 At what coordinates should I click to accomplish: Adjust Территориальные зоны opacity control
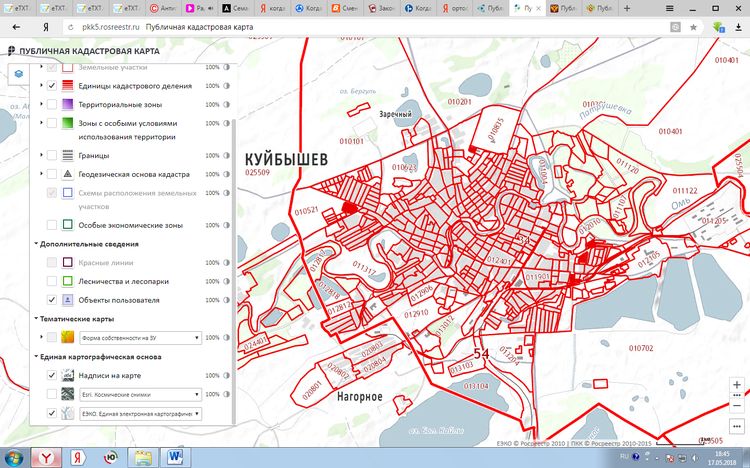coord(227,104)
